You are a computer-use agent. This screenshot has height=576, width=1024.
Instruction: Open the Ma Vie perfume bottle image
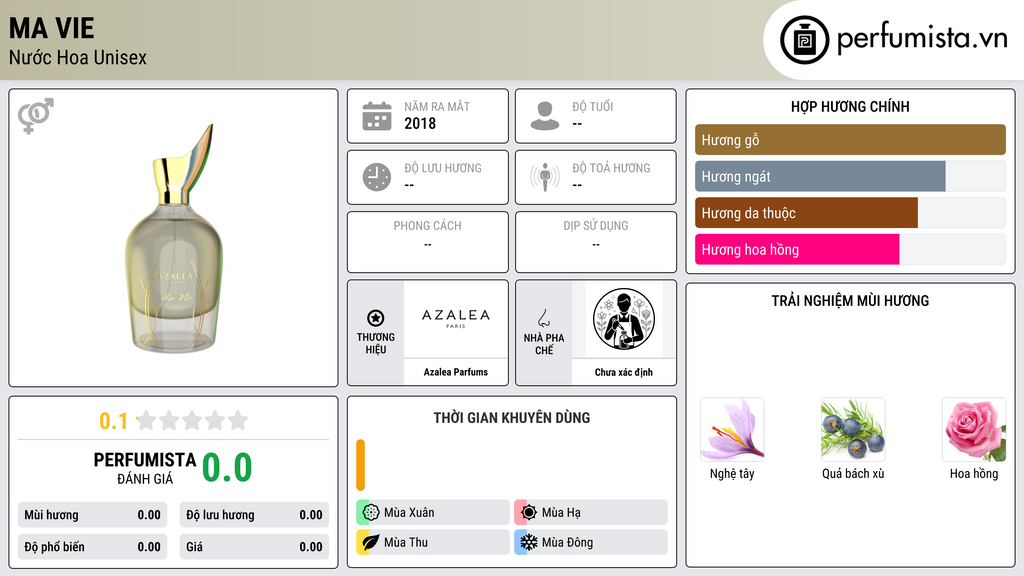click(x=174, y=238)
